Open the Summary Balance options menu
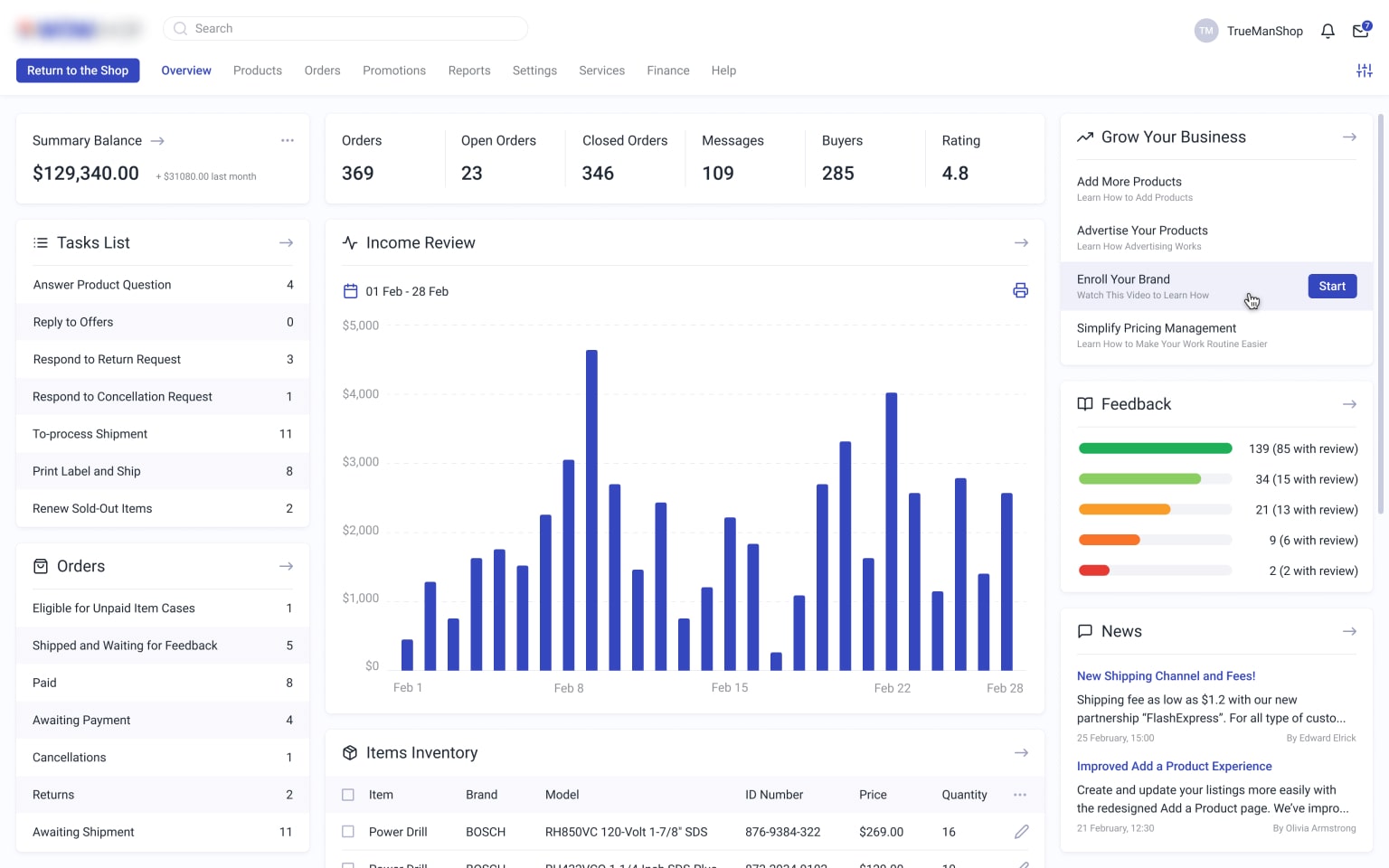This screenshot has width=1389, height=868. (x=288, y=140)
